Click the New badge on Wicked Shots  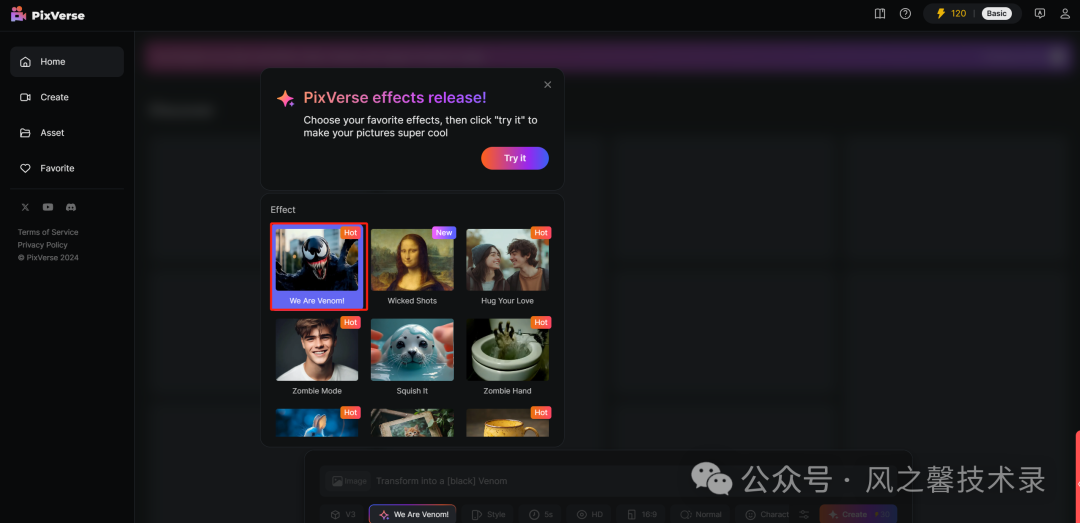pyautogui.click(x=444, y=233)
